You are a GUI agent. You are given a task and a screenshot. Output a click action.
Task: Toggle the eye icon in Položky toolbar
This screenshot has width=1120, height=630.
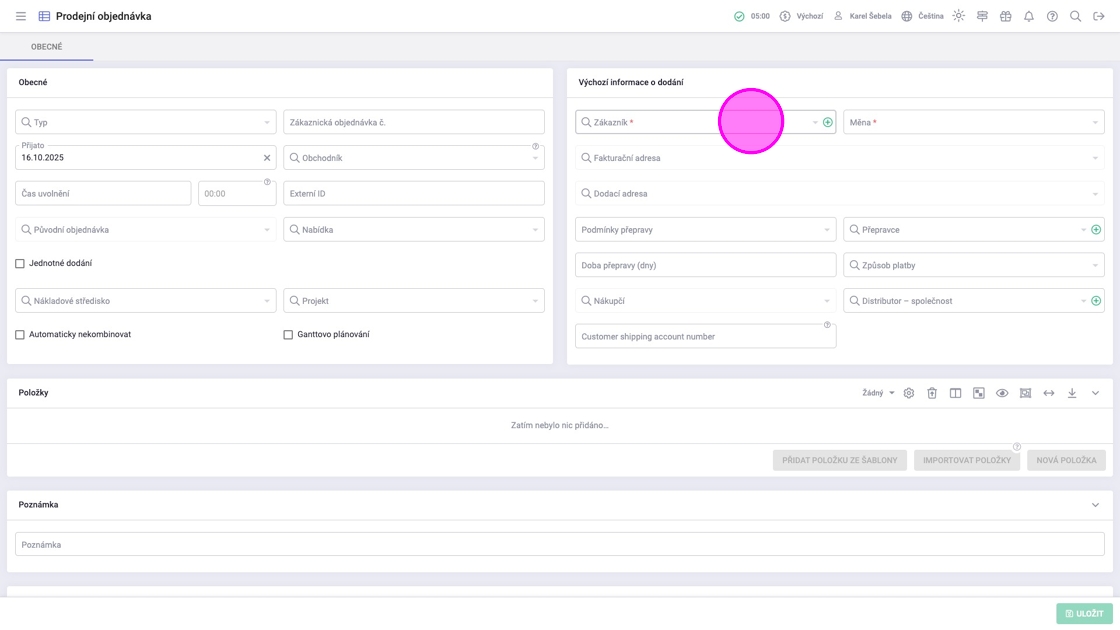click(1001, 393)
